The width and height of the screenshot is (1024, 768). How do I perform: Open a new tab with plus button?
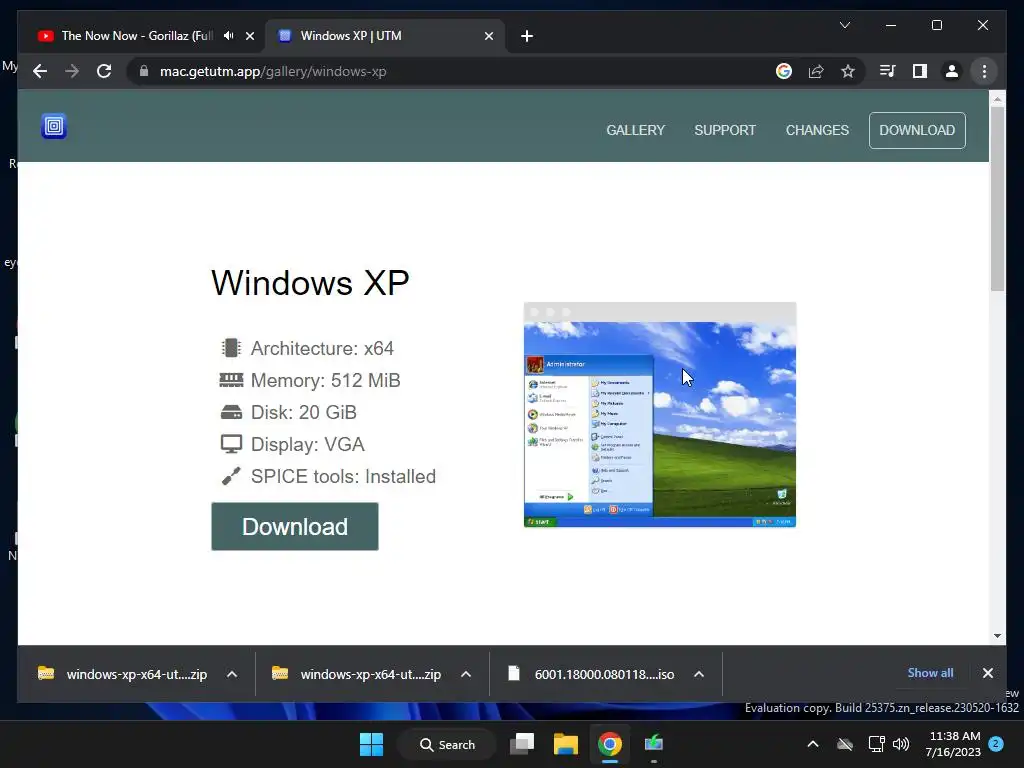[527, 36]
